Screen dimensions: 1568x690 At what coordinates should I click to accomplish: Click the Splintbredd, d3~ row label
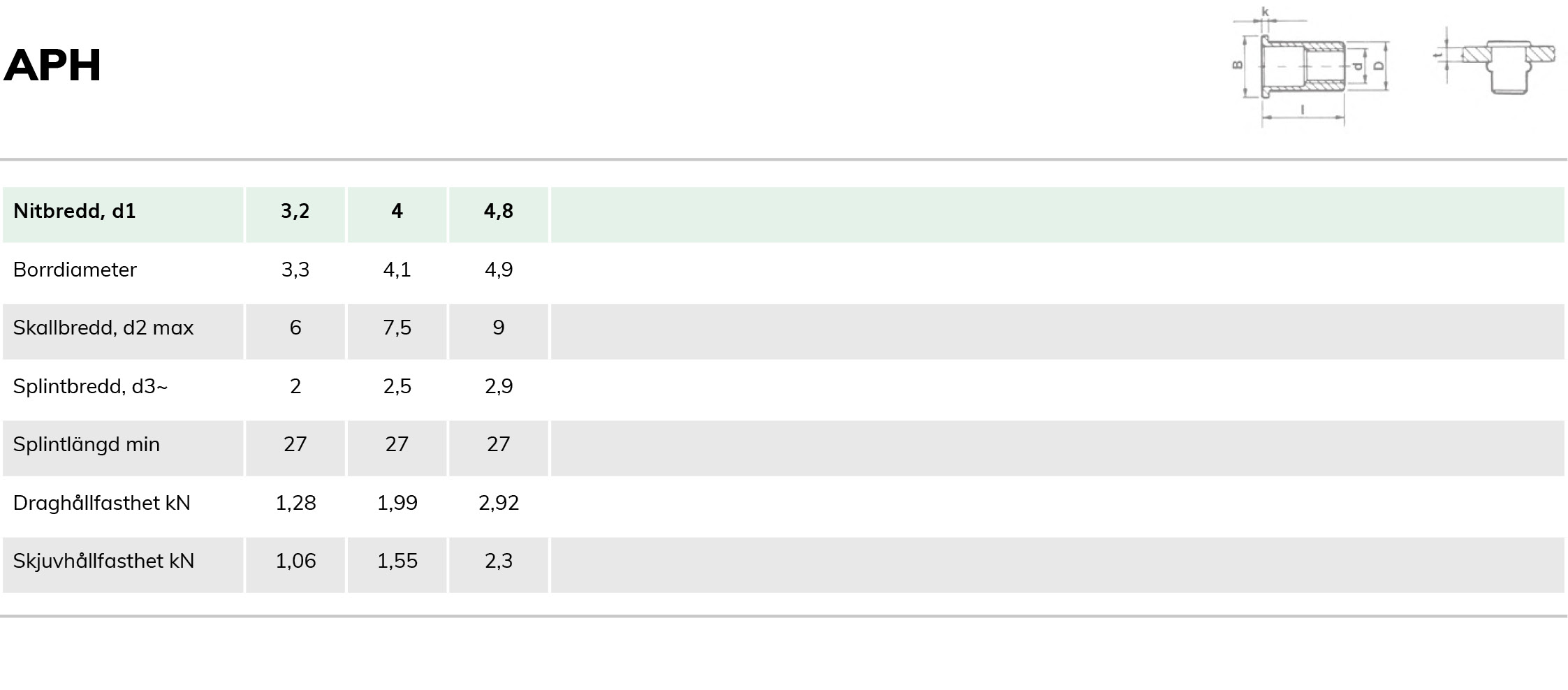click(91, 386)
